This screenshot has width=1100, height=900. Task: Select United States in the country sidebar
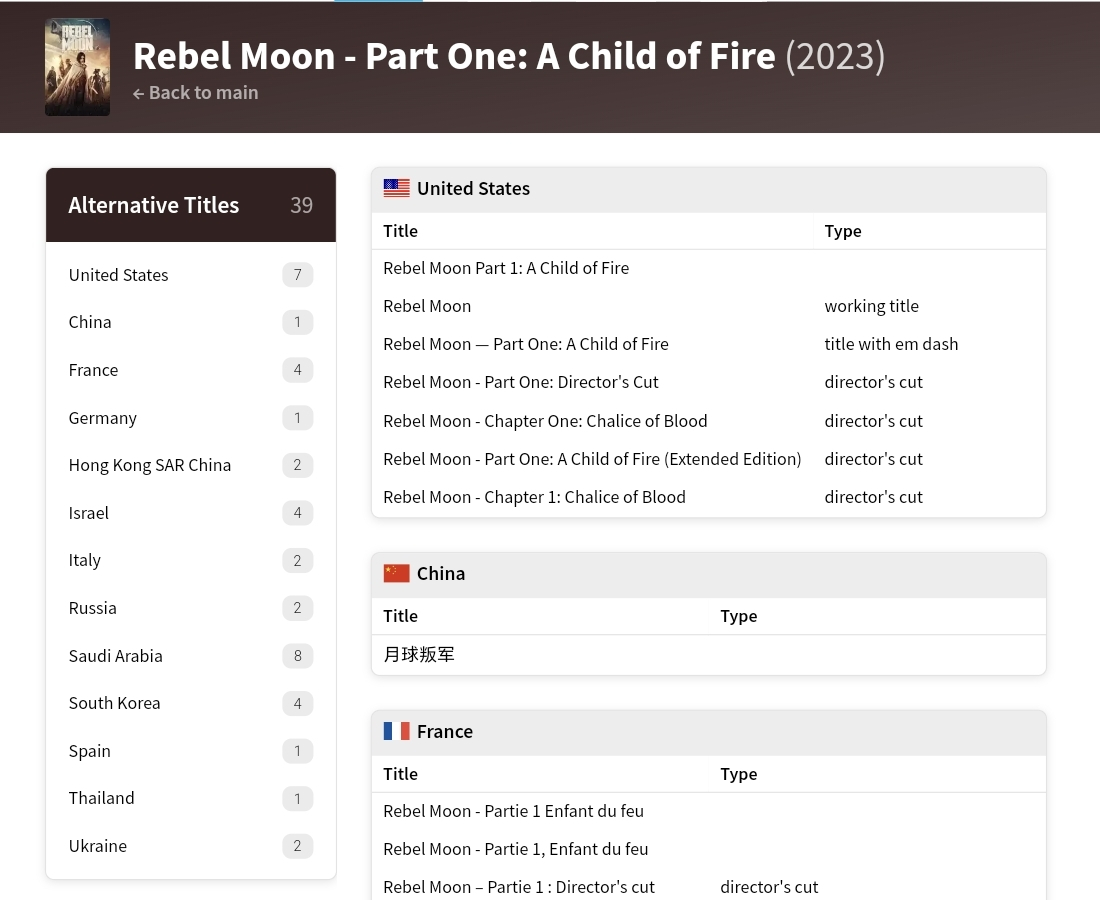point(118,274)
